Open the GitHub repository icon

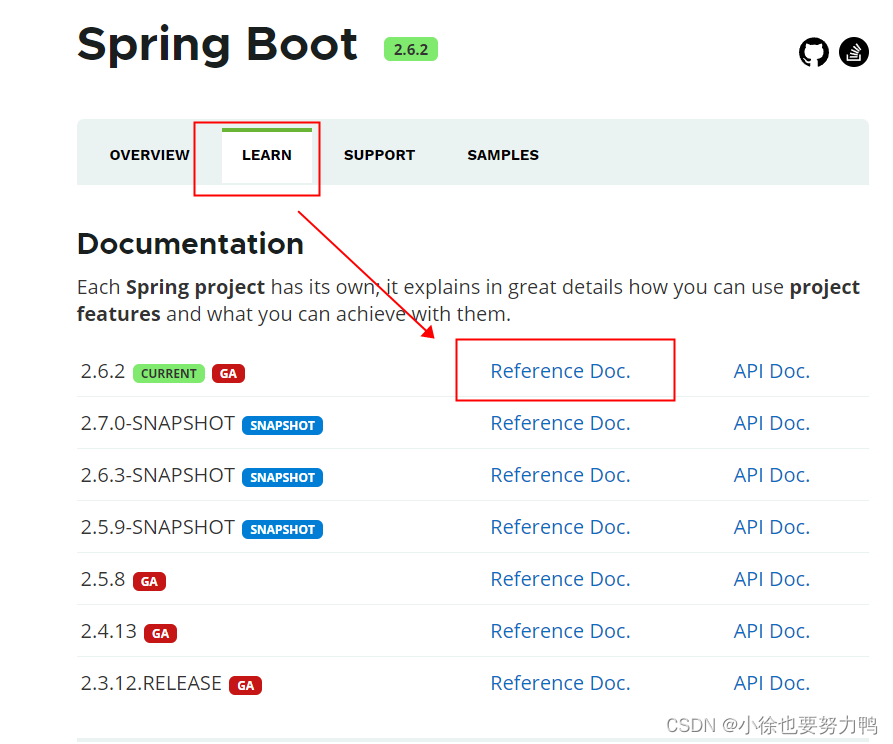point(813,52)
